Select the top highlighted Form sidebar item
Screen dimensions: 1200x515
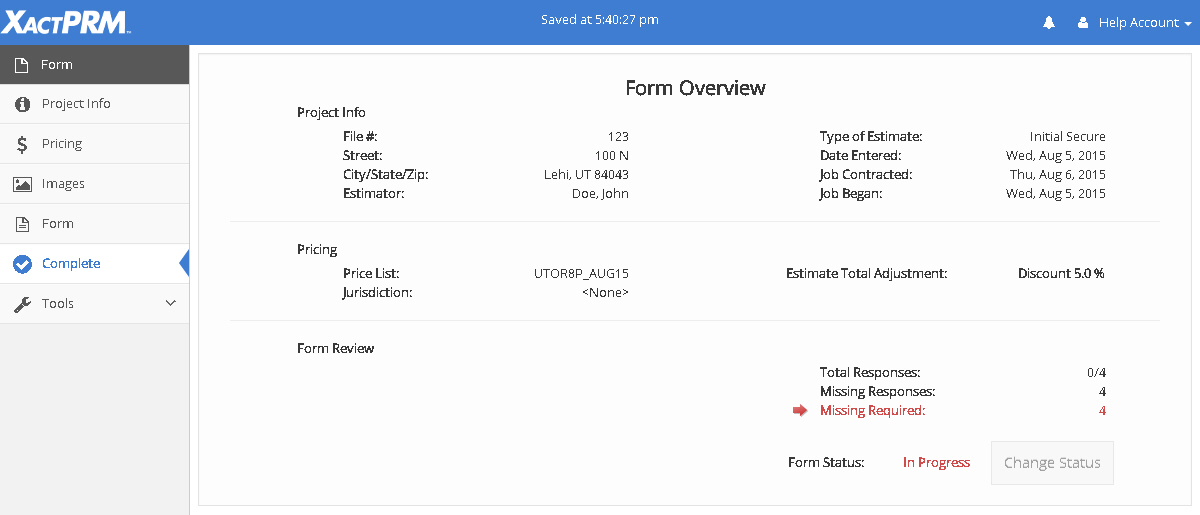pos(94,65)
